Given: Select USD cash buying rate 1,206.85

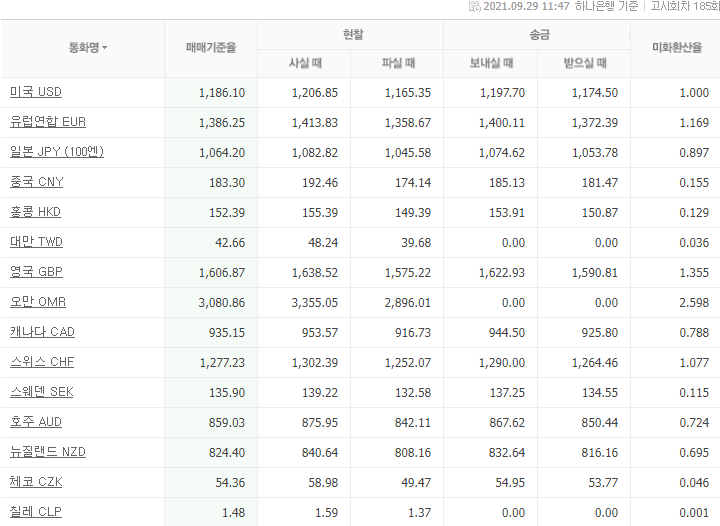Looking at the screenshot, I should point(315,93).
